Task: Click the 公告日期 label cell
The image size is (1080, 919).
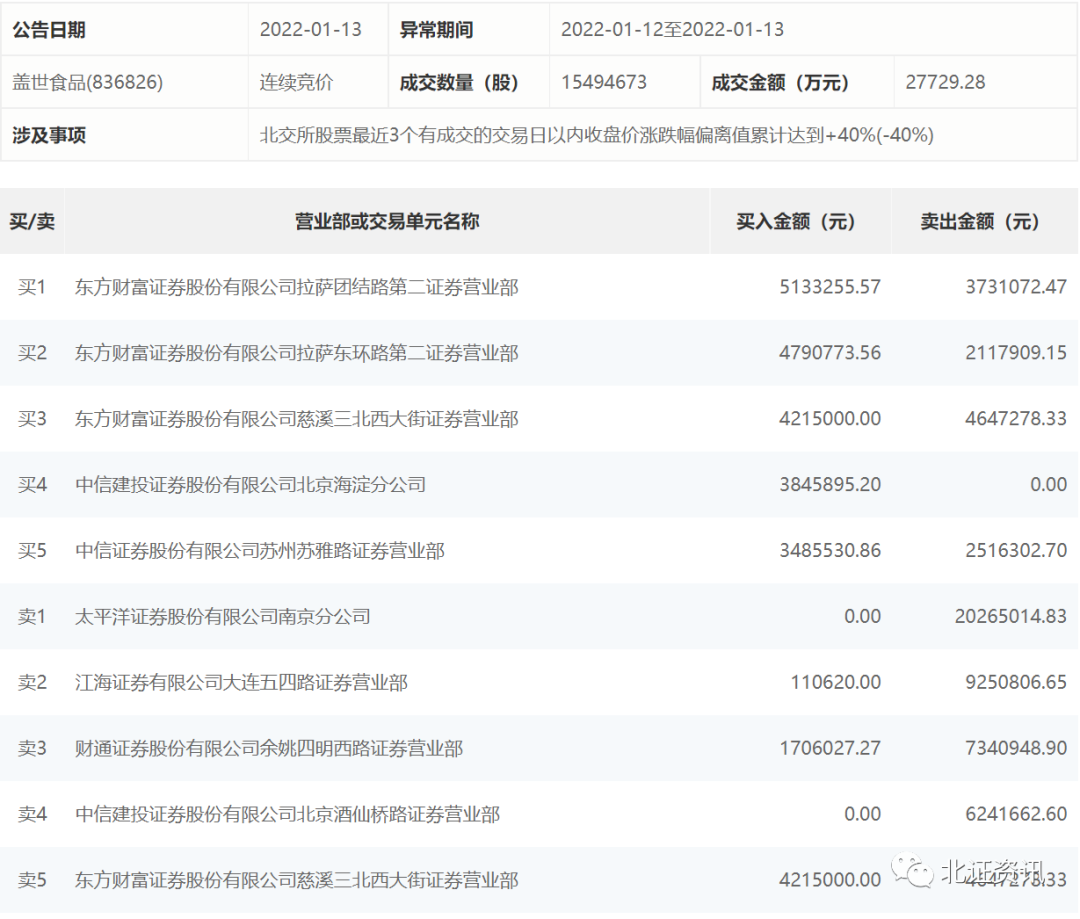Action: [x=125, y=30]
